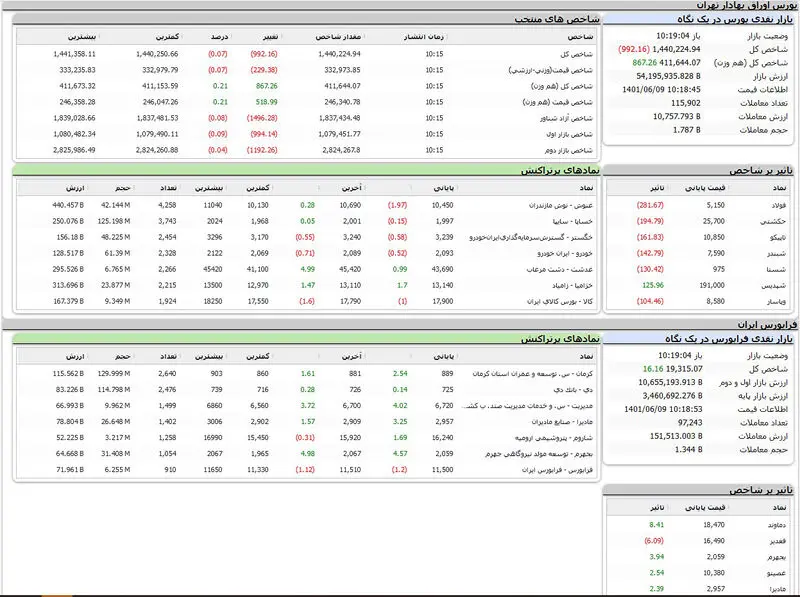
Task: Click the price info timestamp 1401/06/09 10:18:45
Action: (661, 89)
